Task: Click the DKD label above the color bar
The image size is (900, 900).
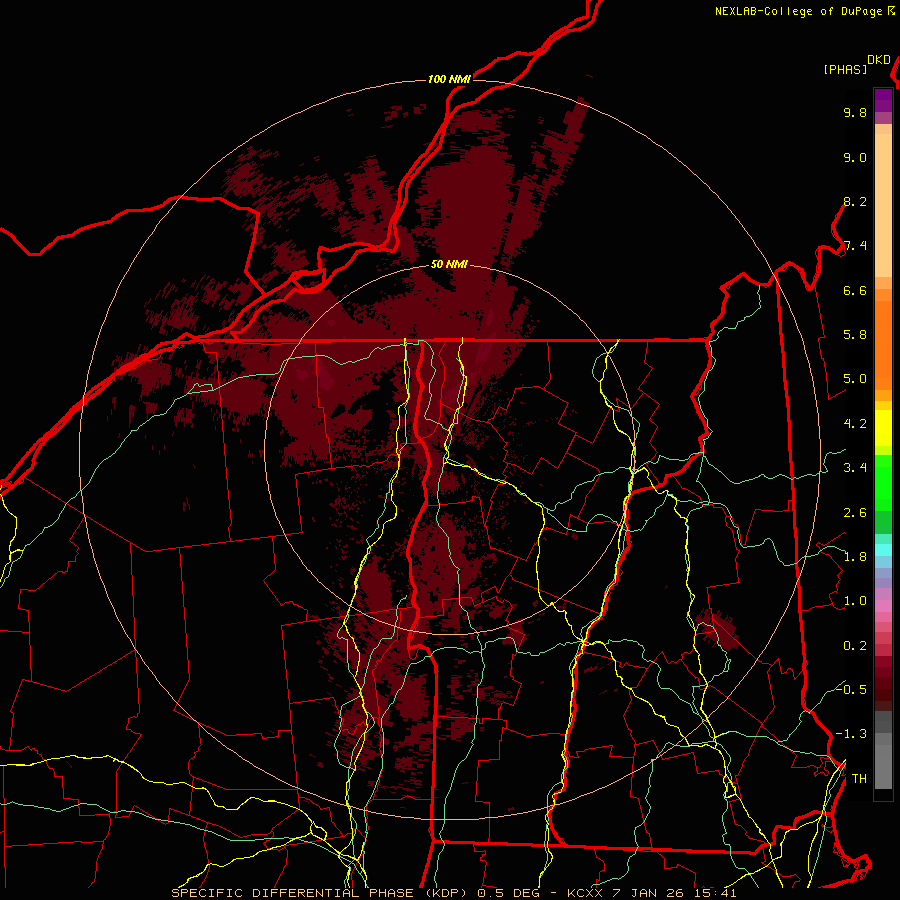Action: coord(879,60)
